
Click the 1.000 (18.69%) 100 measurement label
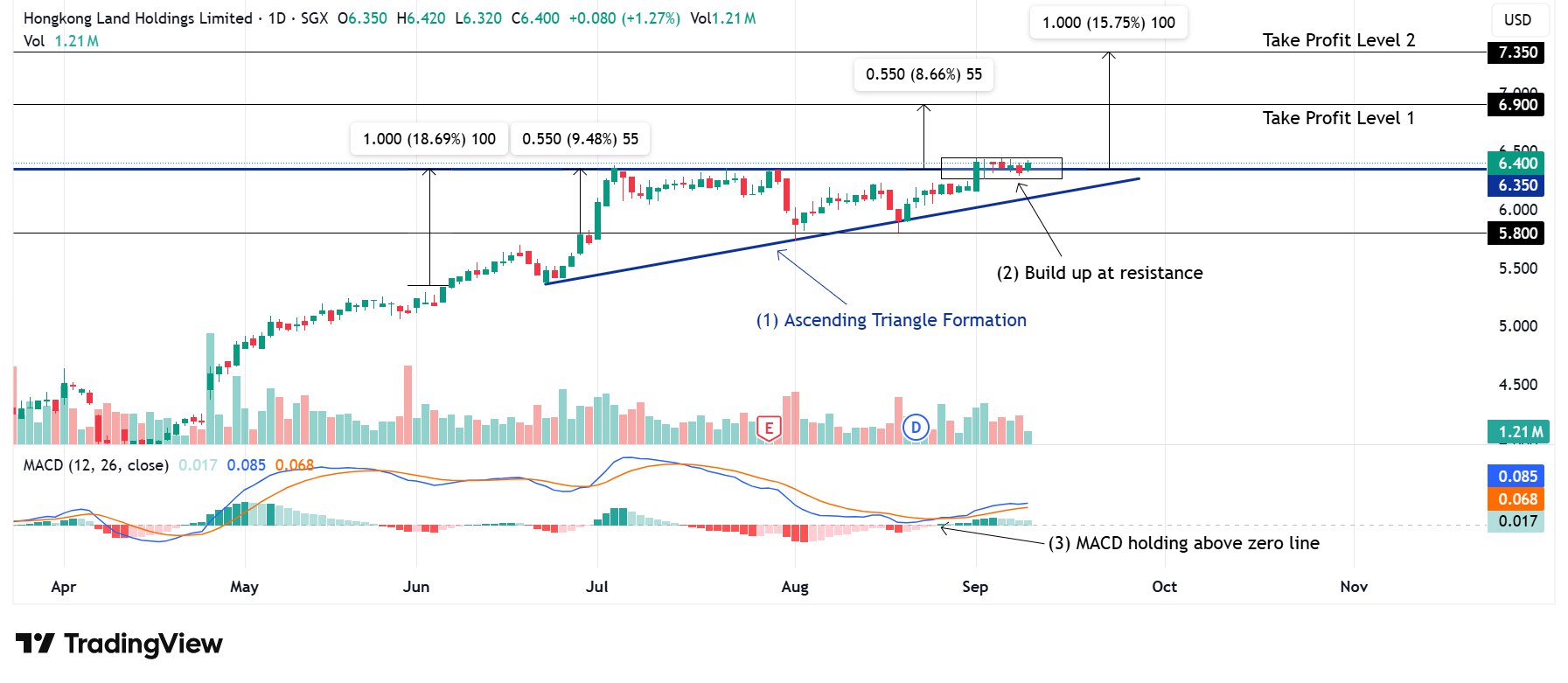(429, 139)
